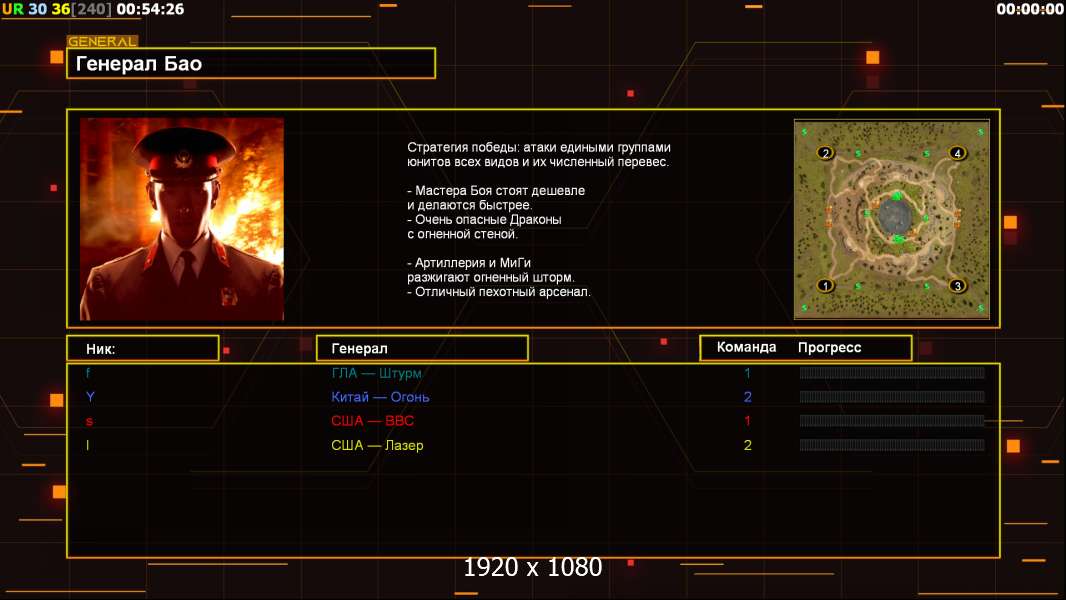Select player 's' nickname row

(89, 421)
